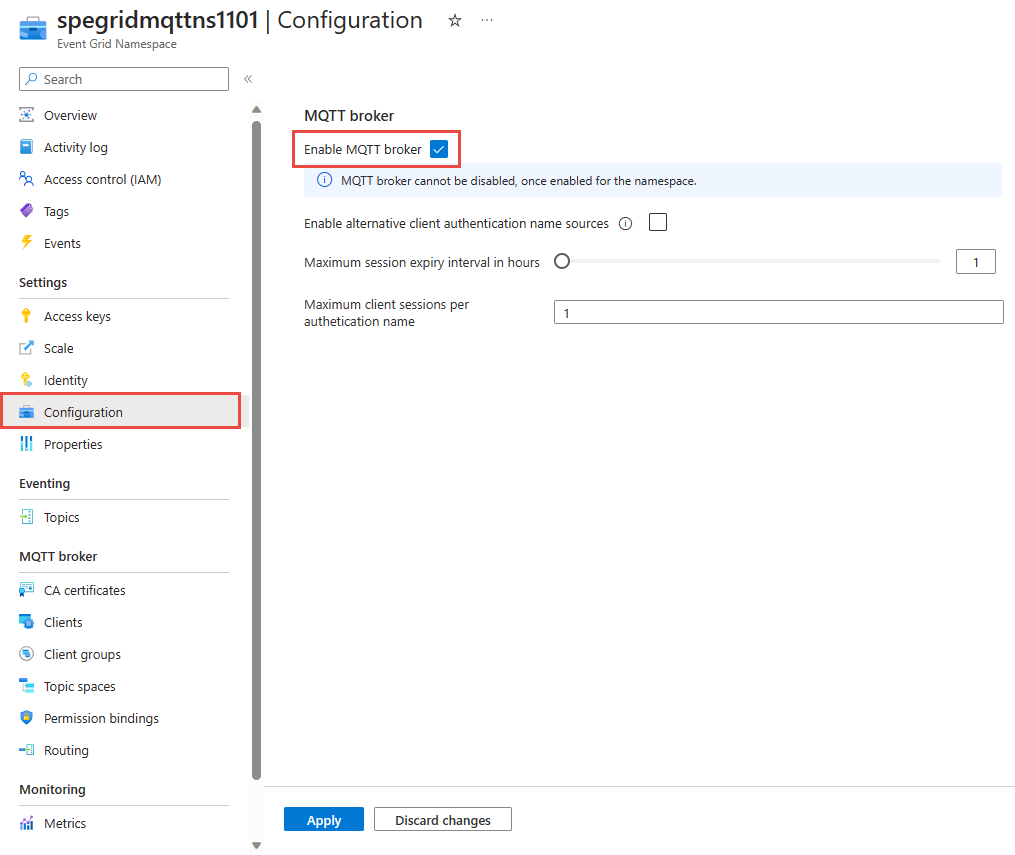This screenshot has height=855, width=1015.
Task: Click info icon in MQTT broker notice
Action: [x=324, y=181]
